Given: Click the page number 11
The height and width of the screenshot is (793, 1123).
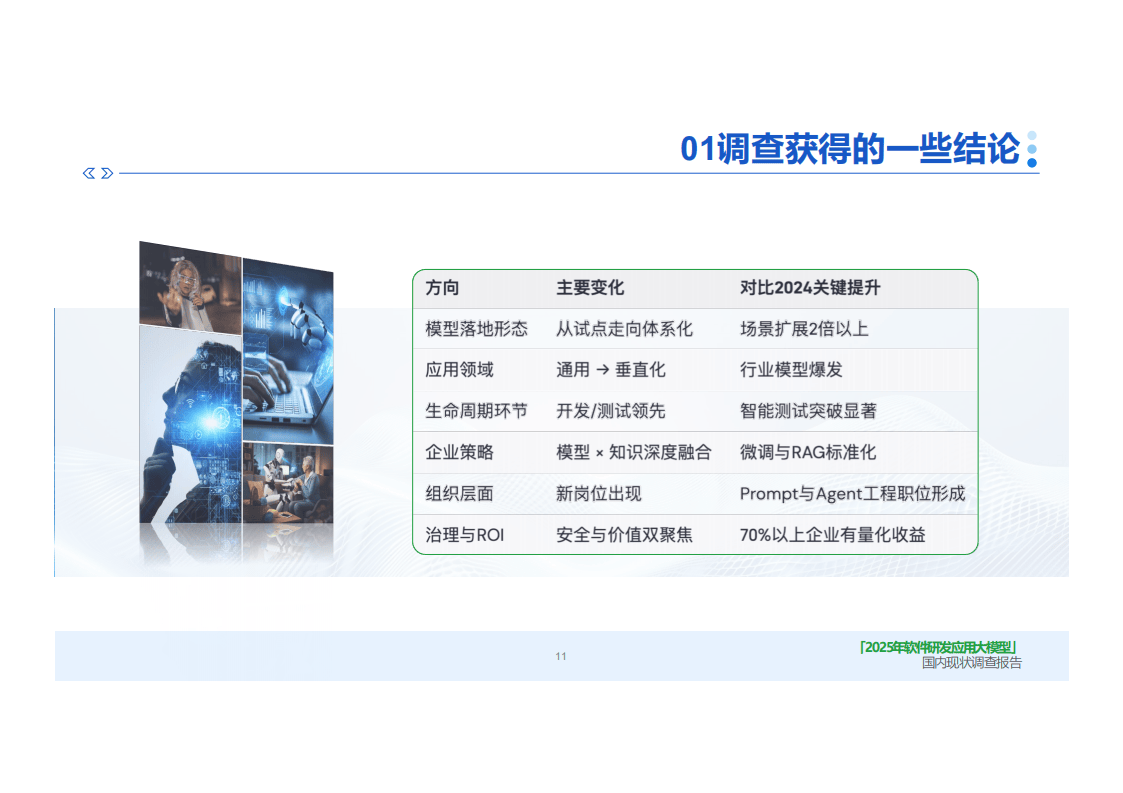Looking at the screenshot, I should [561, 656].
